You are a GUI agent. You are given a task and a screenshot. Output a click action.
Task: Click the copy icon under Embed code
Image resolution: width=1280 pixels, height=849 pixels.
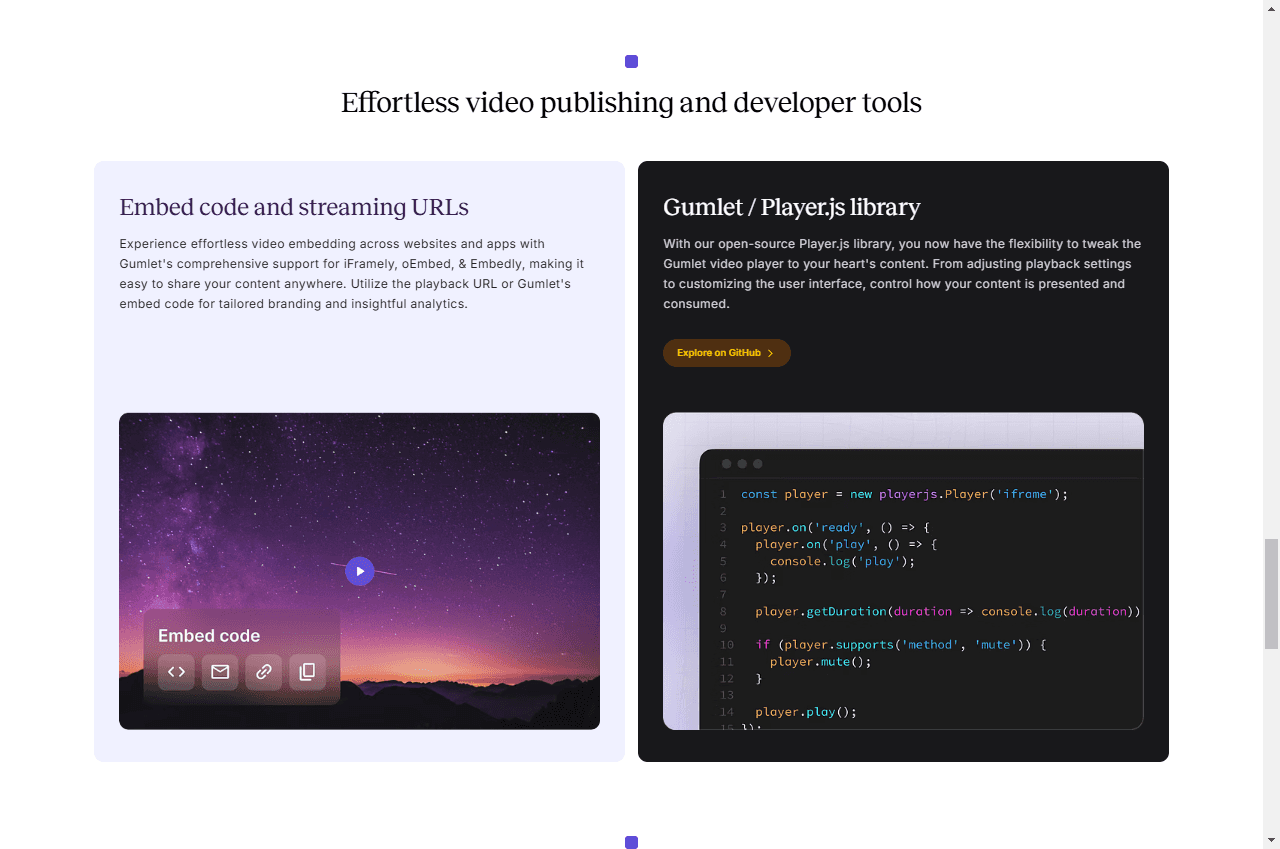[308, 672]
